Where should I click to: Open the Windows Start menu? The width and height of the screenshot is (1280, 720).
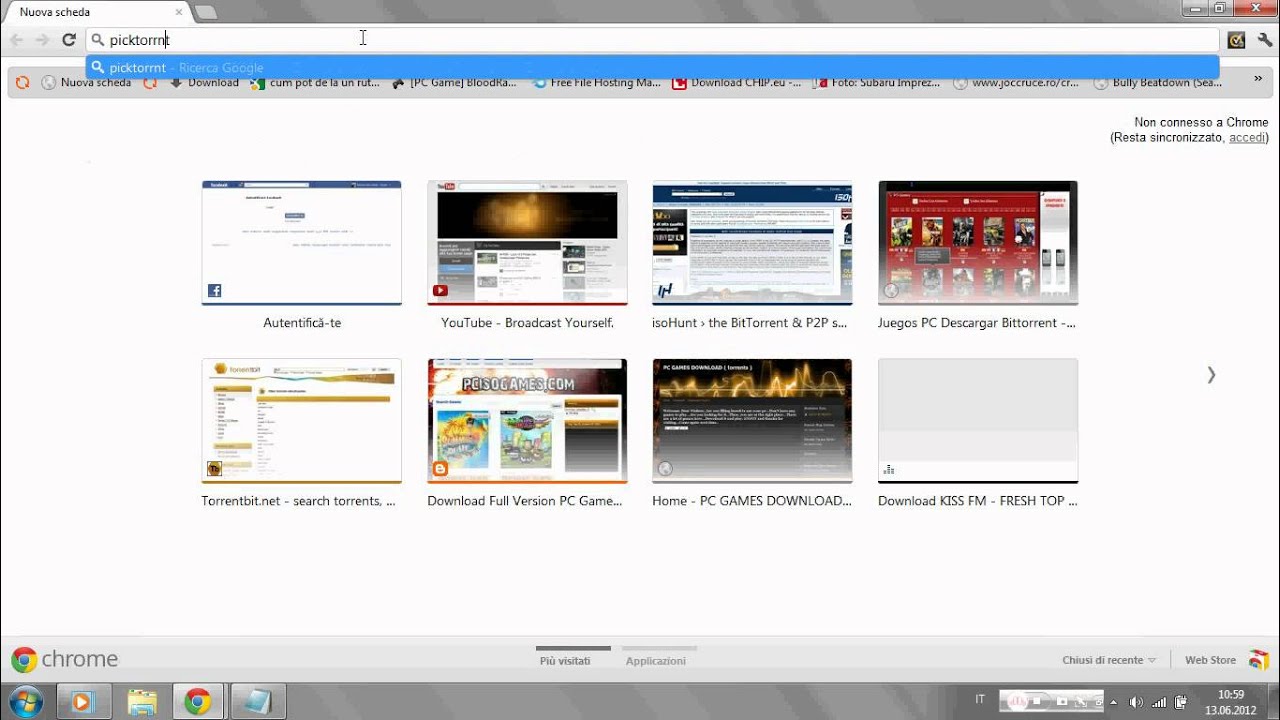coord(26,702)
